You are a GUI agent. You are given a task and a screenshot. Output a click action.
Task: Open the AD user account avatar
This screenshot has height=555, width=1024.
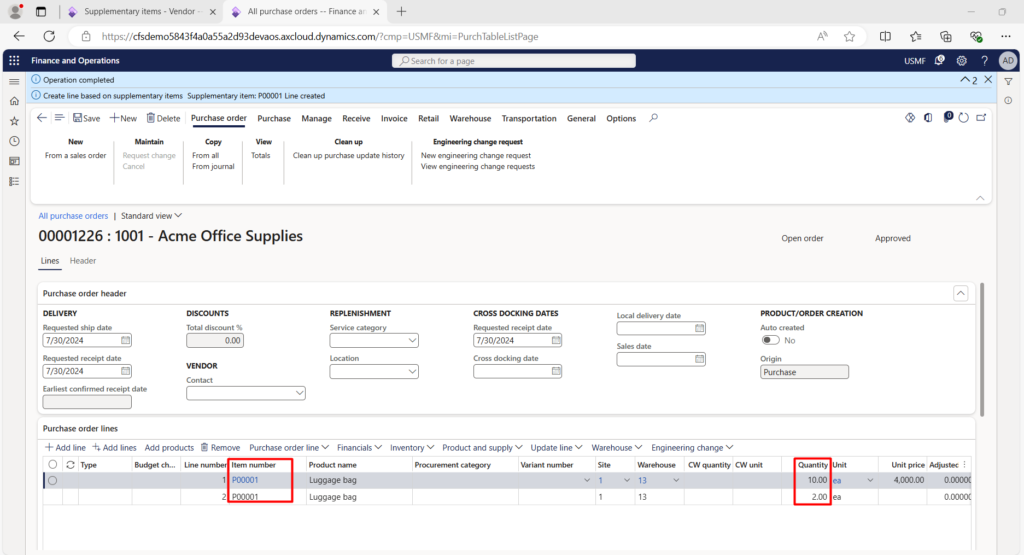tap(1008, 61)
